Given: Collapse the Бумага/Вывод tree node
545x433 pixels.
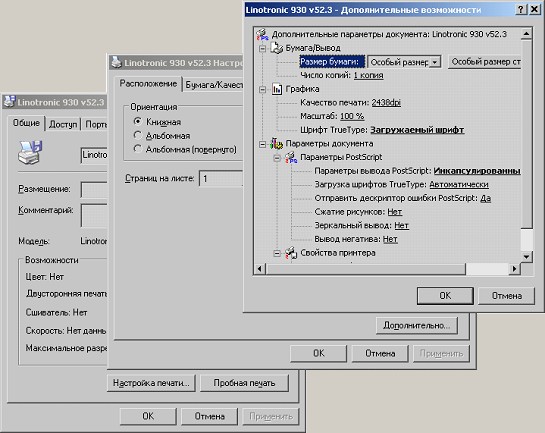Looking at the screenshot, I should point(263,49).
